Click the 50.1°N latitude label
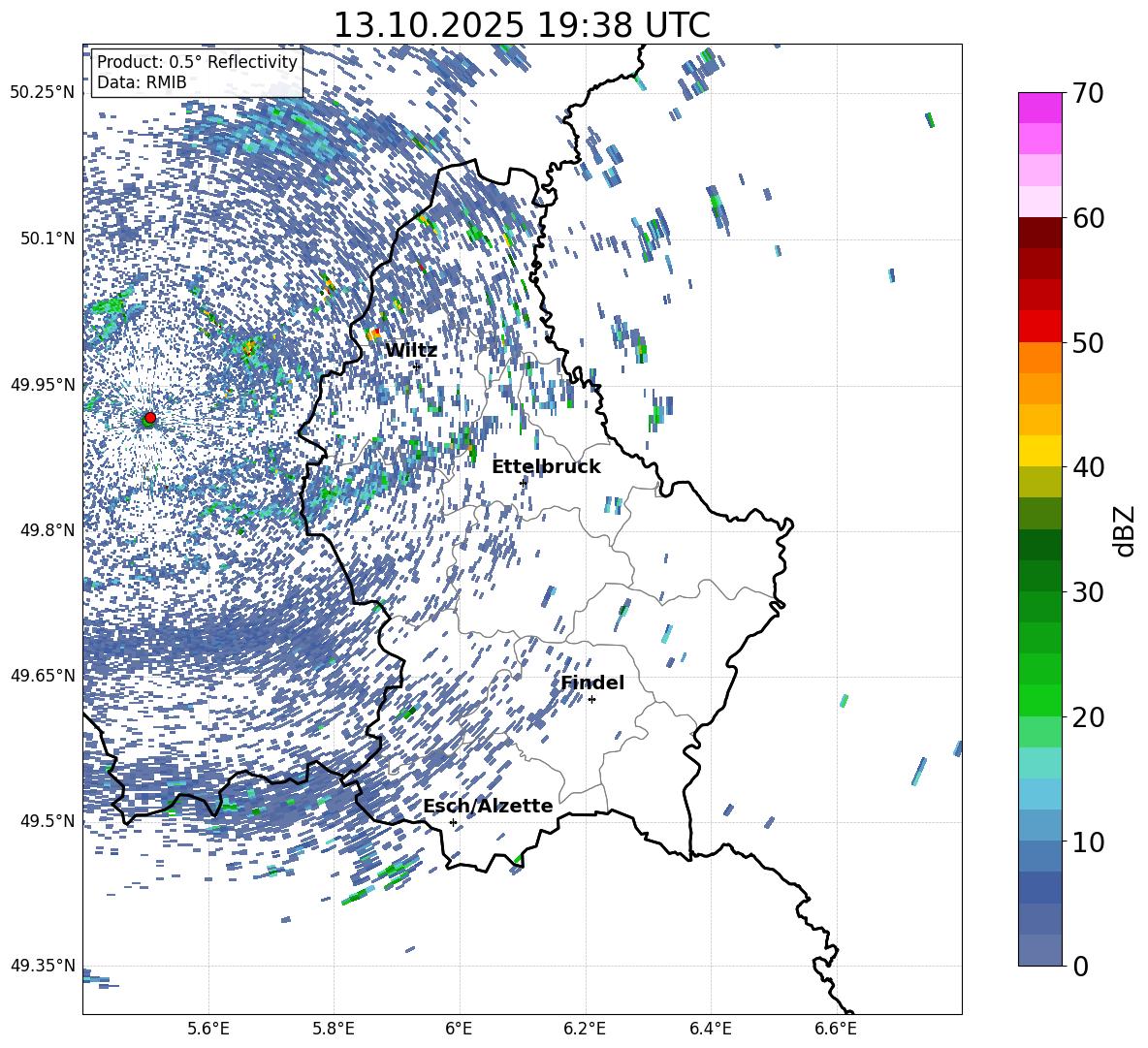Viewport: 1148px width, 1048px height. [47, 238]
